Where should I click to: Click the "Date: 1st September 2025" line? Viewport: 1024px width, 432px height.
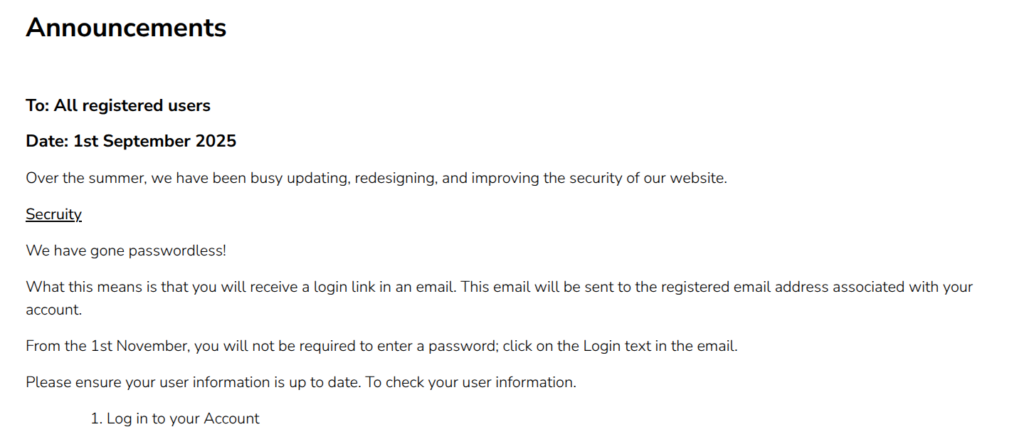pos(131,141)
